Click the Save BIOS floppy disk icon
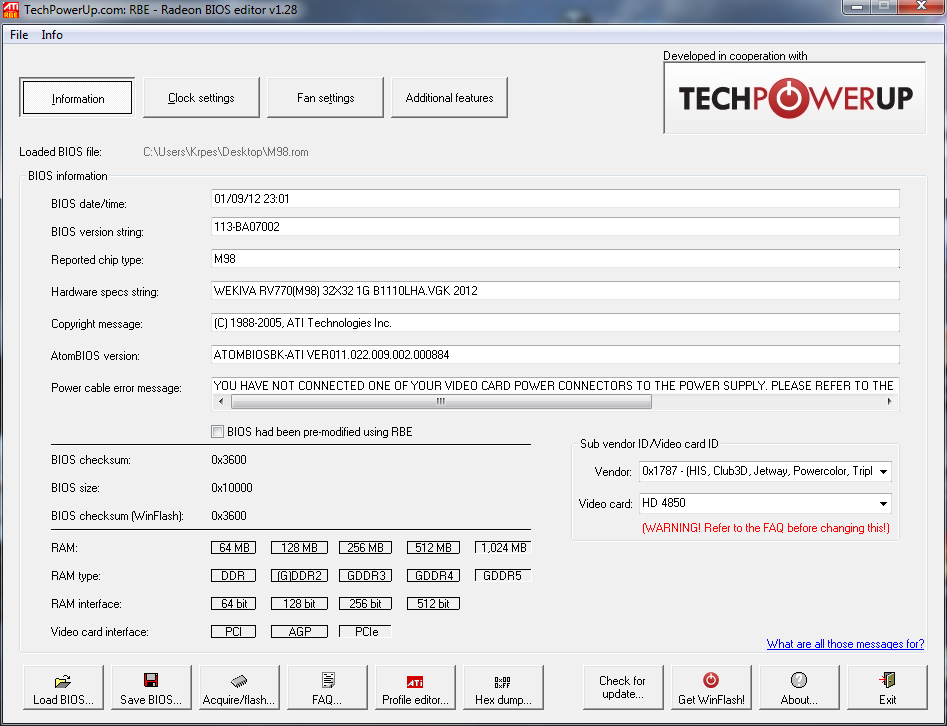This screenshot has height=726, width=947. (x=150, y=680)
